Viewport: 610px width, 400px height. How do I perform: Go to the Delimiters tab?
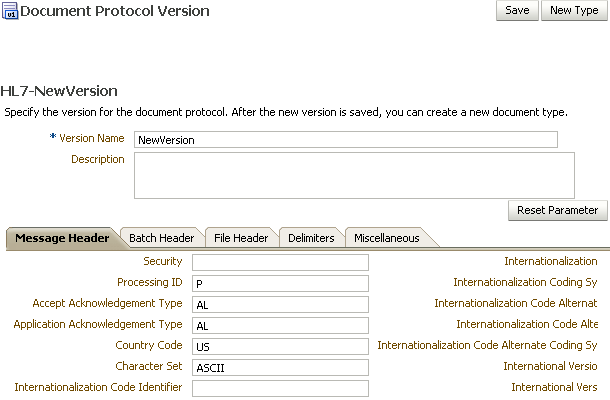click(311, 238)
